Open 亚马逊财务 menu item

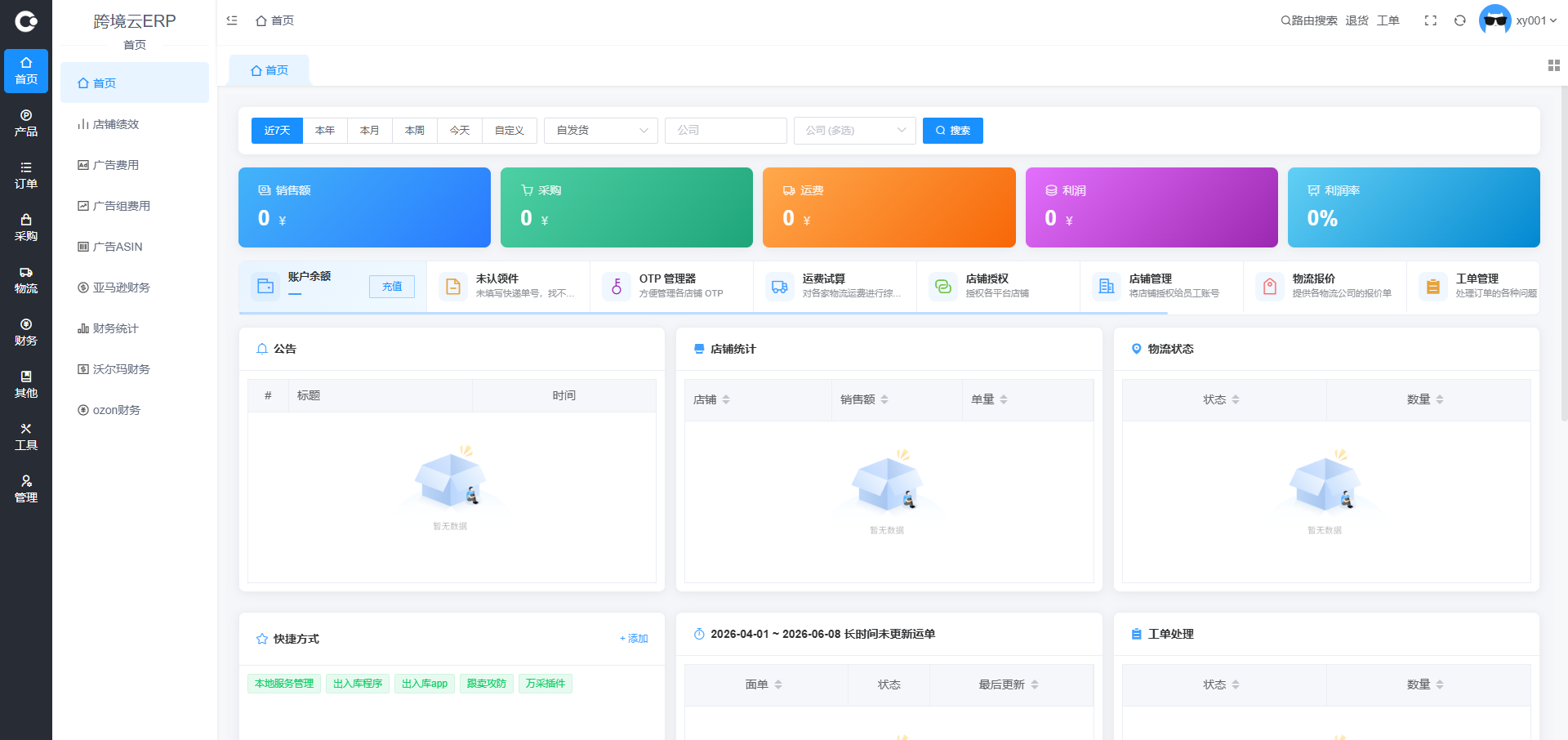[x=135, y=288]
